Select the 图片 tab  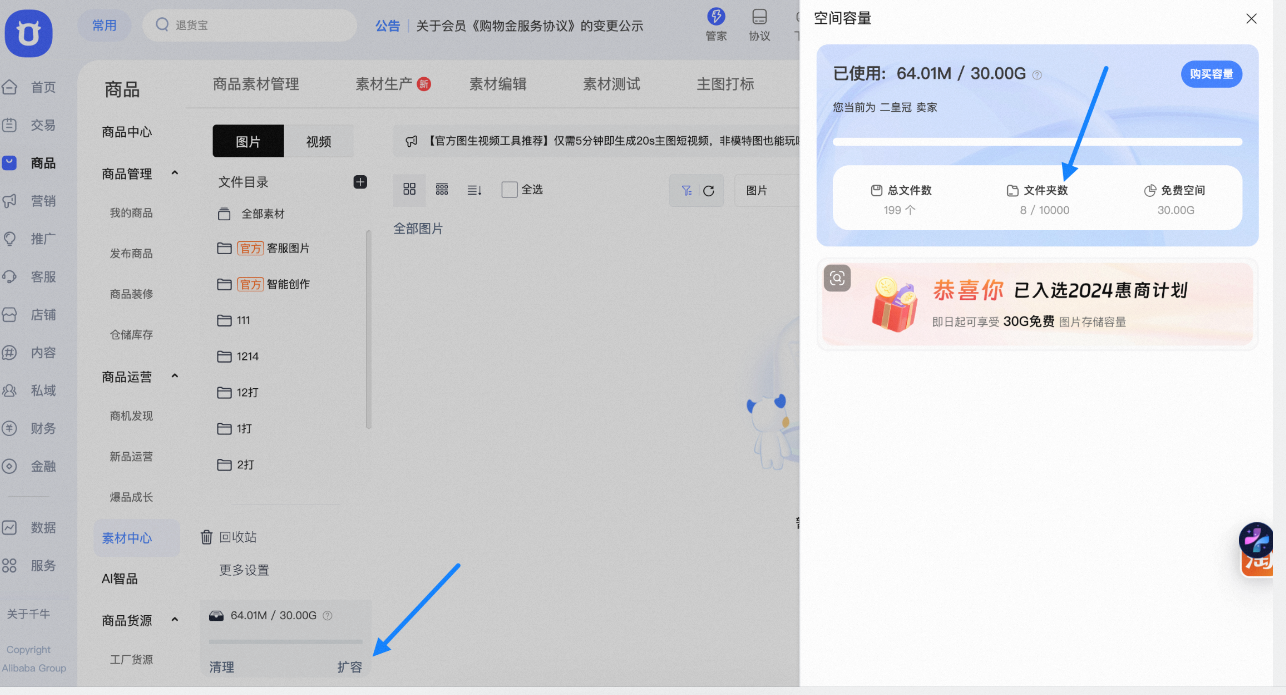[x=248, y=142]
